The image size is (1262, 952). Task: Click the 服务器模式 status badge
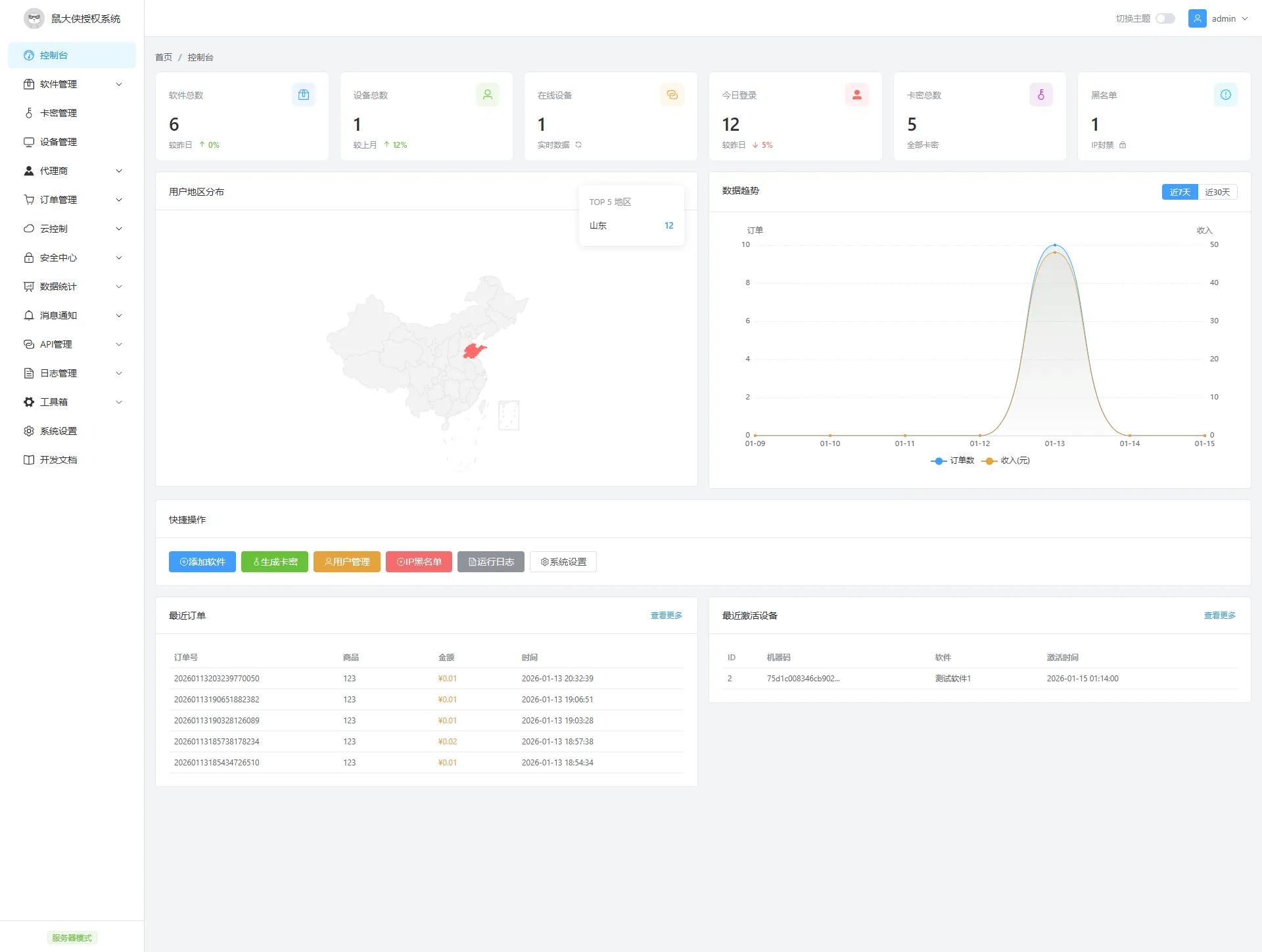tap(72, 938)
